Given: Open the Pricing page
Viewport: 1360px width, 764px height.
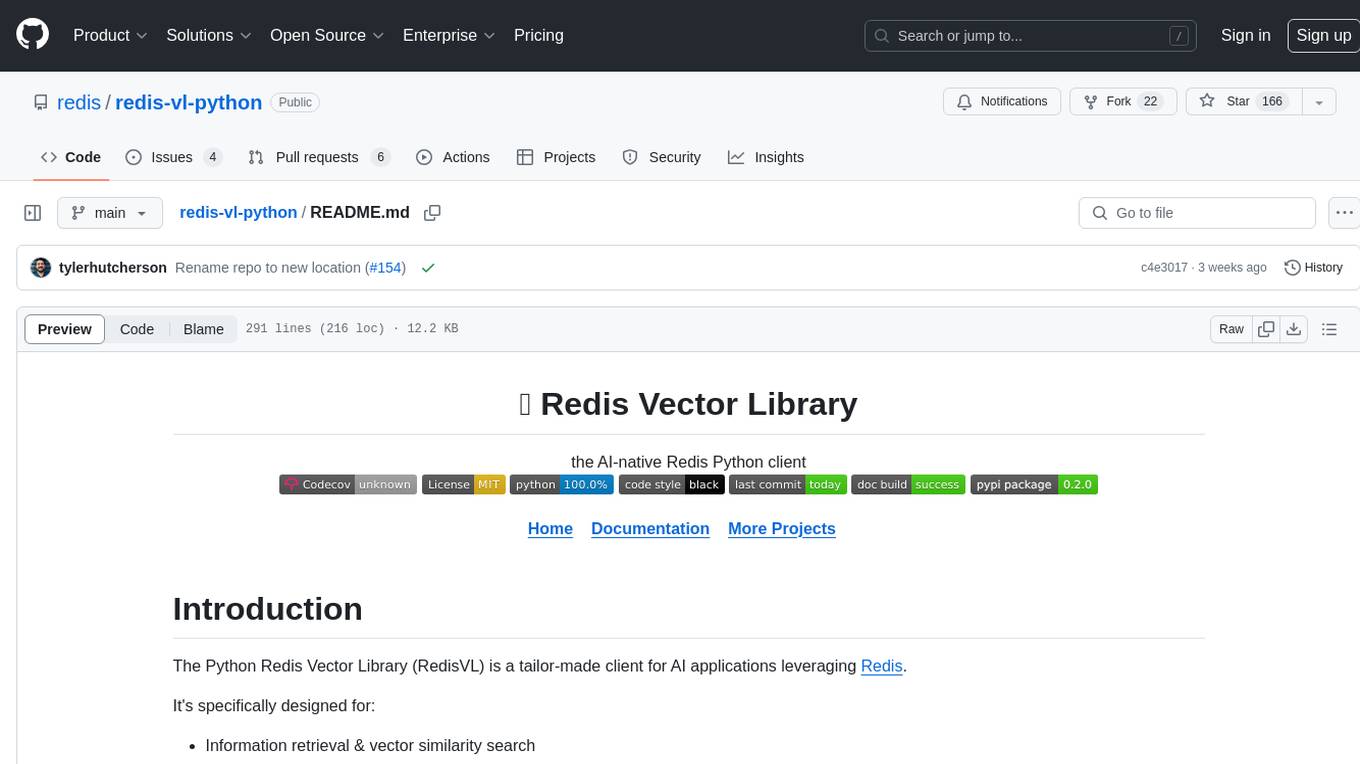Looking at the screenshot, I should pos(539,35).
